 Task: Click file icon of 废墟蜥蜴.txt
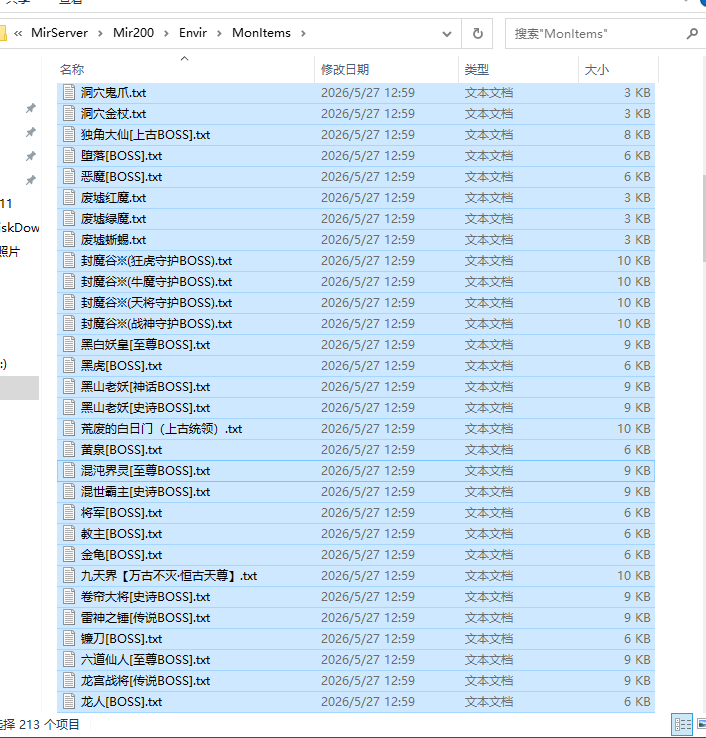click(x=69, y=240)
